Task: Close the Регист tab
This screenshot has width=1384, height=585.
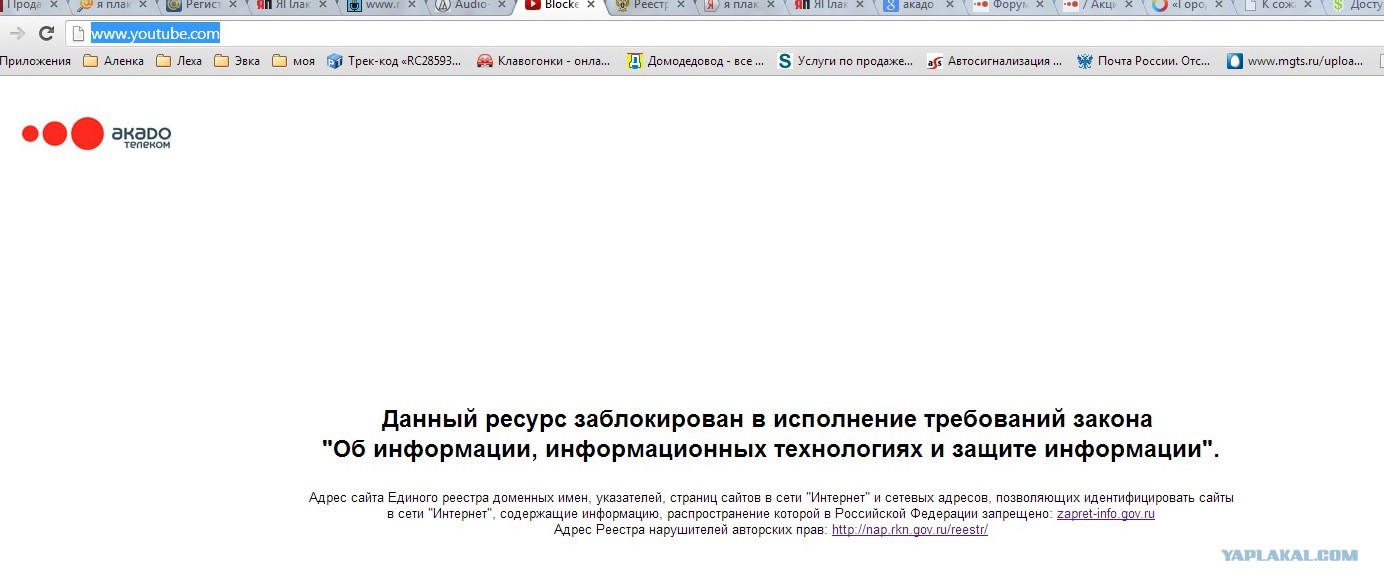Action: coord(232,5)
